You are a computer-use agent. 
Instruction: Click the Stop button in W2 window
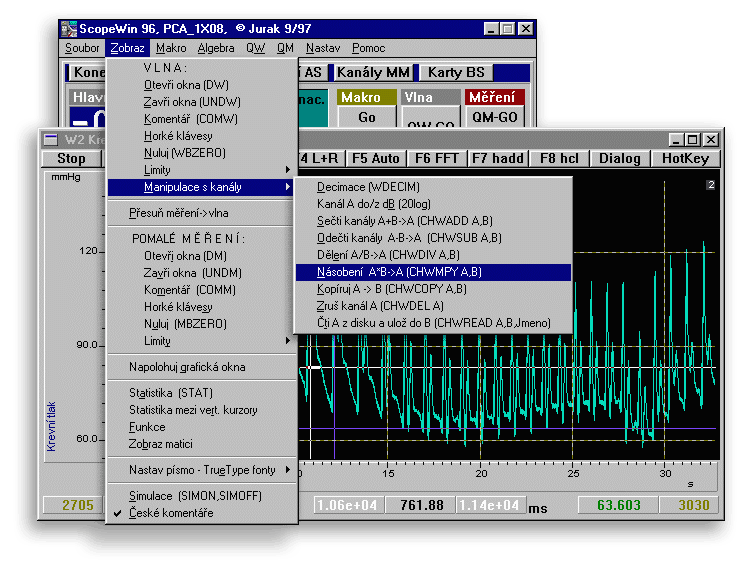tap(72, 158)
